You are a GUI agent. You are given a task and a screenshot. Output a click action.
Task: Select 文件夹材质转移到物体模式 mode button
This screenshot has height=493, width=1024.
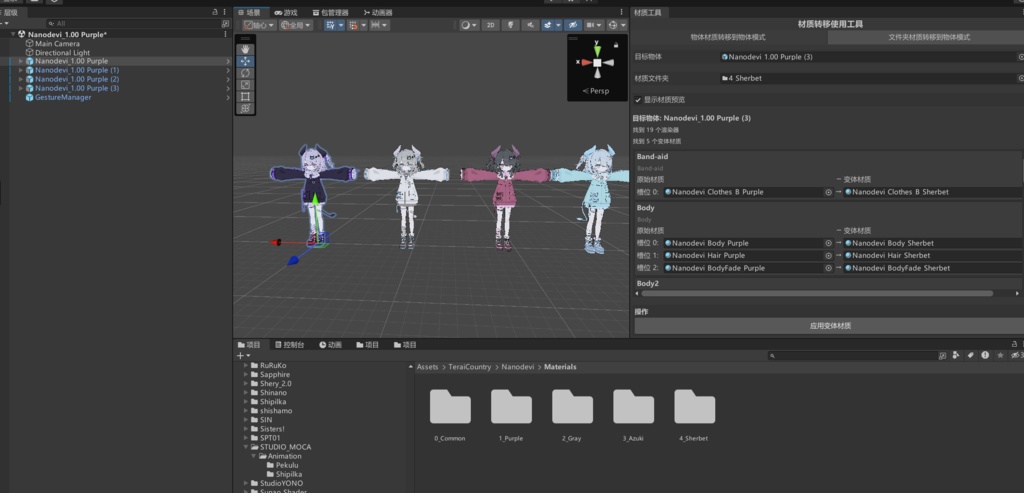[929, 37]
